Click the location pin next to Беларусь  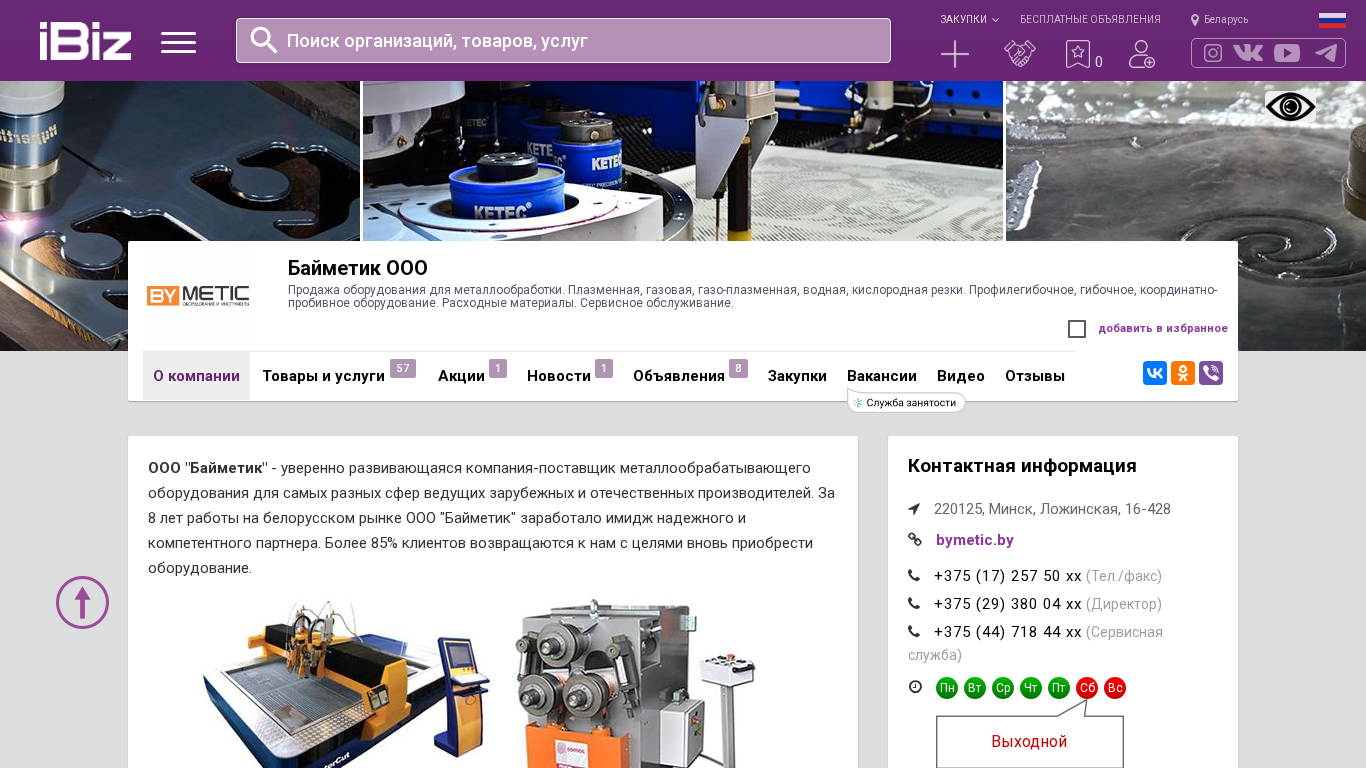point(1195,20)
